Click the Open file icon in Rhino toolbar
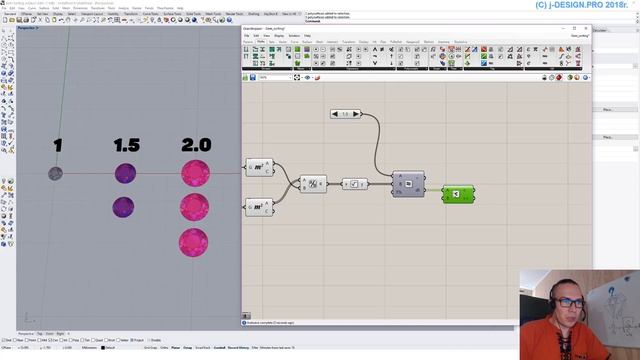The width and height of the screenshot is (640, 360). (12, 20)
